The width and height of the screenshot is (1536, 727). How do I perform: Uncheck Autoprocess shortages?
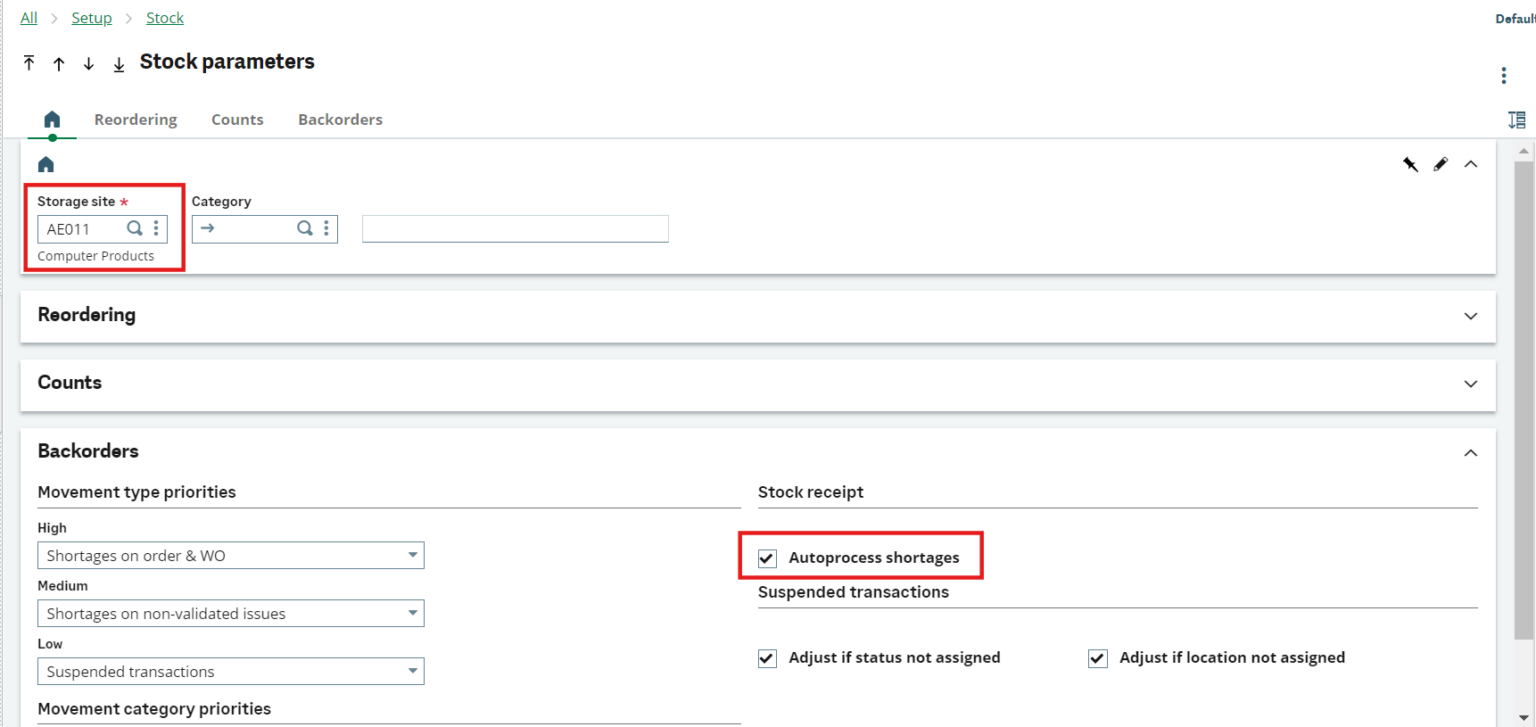point(767,558)
